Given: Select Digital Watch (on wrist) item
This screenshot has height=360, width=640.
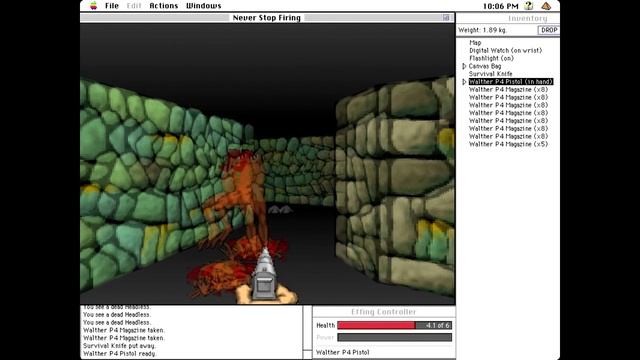Looking at the screenshot, I should pyautogui.click(x=505, y=50).
